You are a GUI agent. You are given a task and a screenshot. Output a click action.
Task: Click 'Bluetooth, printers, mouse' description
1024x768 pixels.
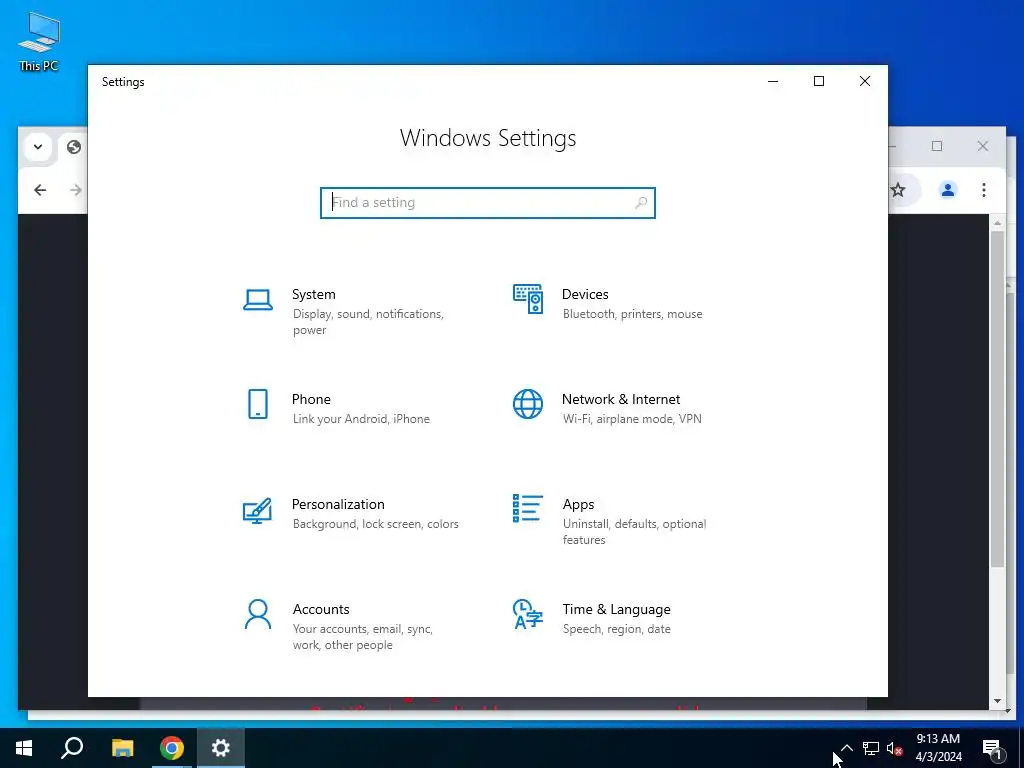pos(633,314)
